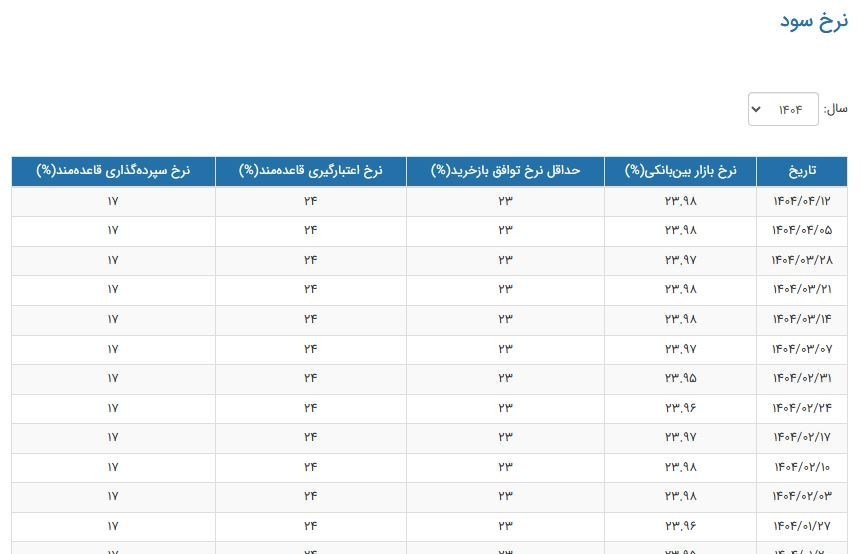
Task: Select the نرخ اعتبارگیری قاعده‌مند(%) column header
Action: coord(310,171)
